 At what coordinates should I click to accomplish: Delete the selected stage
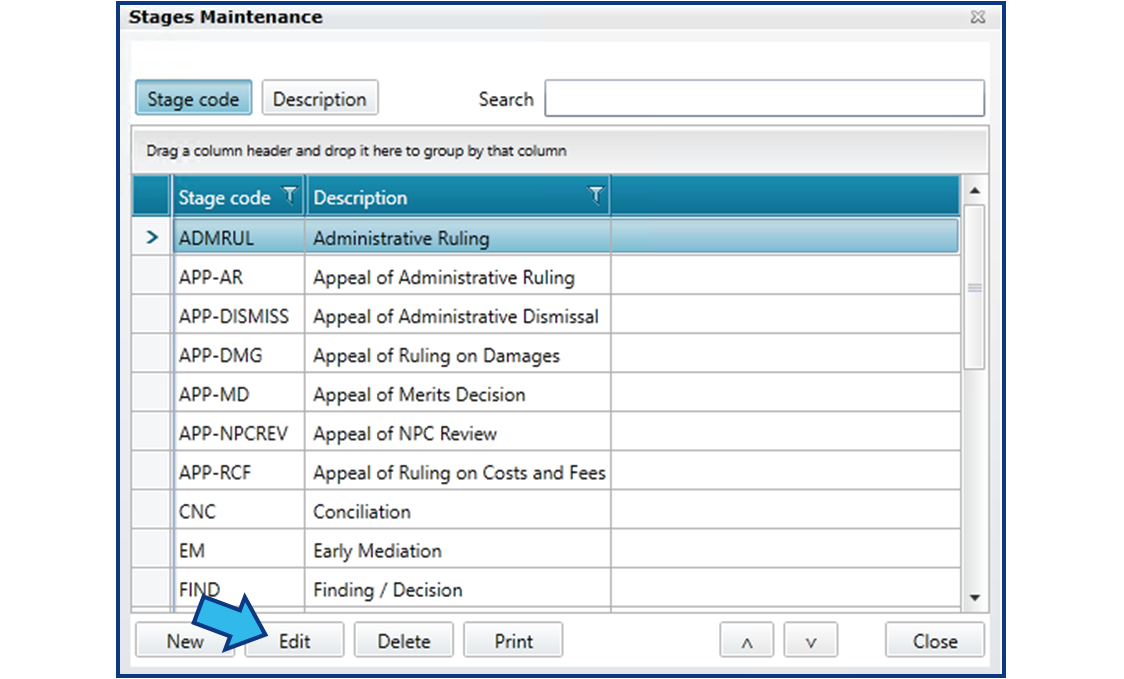[x=404, y=640]
